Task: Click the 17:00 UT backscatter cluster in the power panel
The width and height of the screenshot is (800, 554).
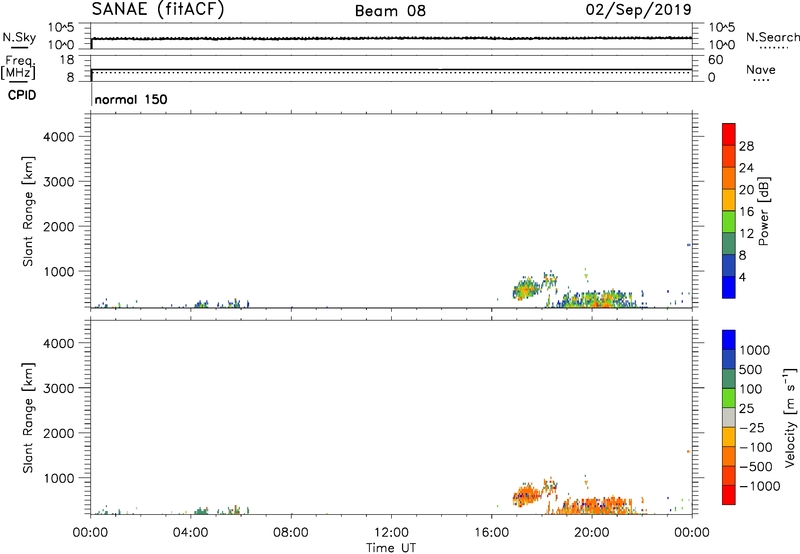Action: [526, 289]
